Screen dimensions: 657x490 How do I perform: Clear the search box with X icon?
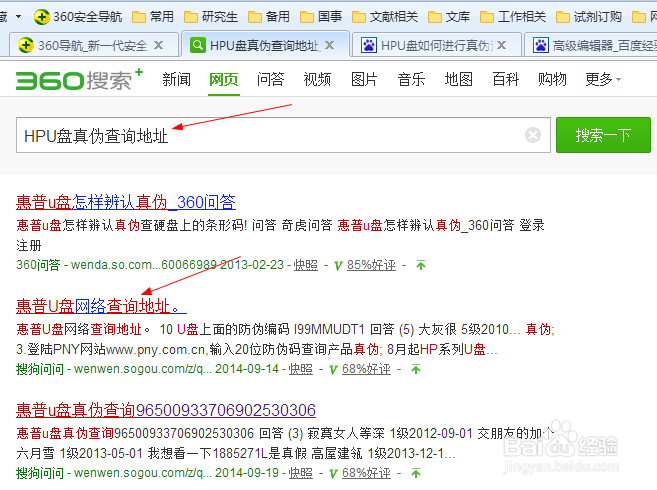coord(533,135)
